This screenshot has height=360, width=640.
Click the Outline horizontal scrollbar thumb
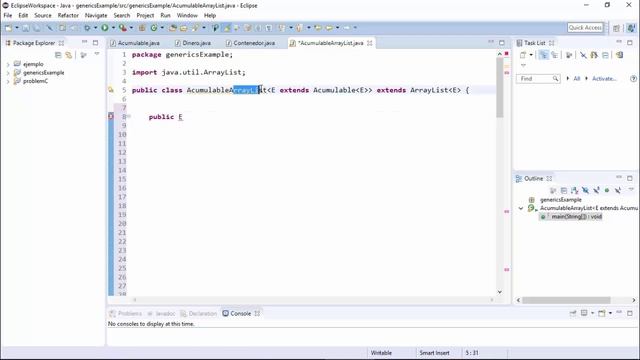[x=566, y=300]
